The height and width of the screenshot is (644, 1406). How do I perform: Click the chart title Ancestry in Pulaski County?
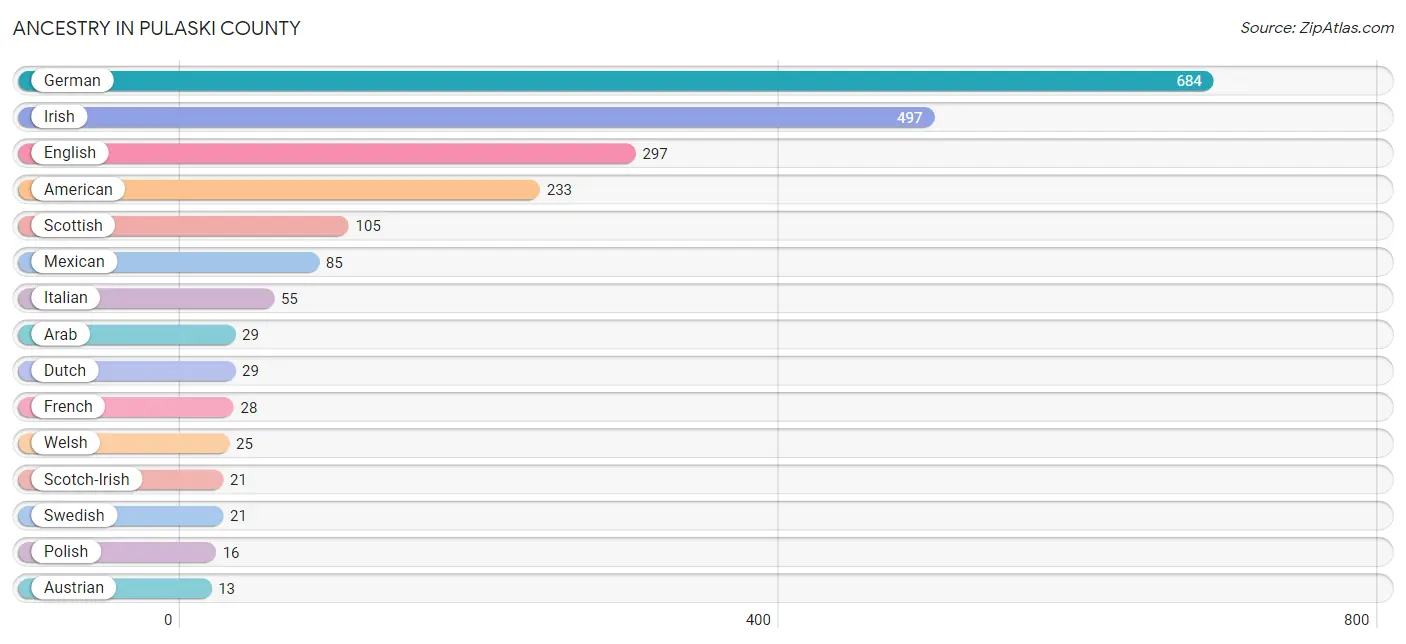157,28
